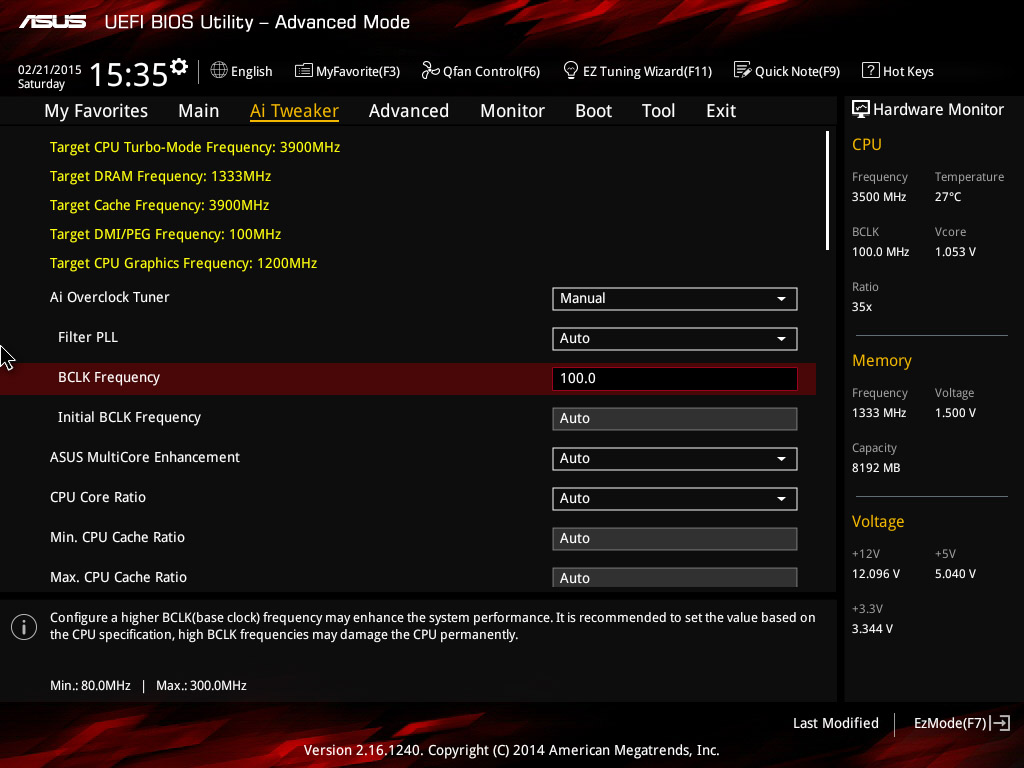Click the MyFavorite list icon

304,71
